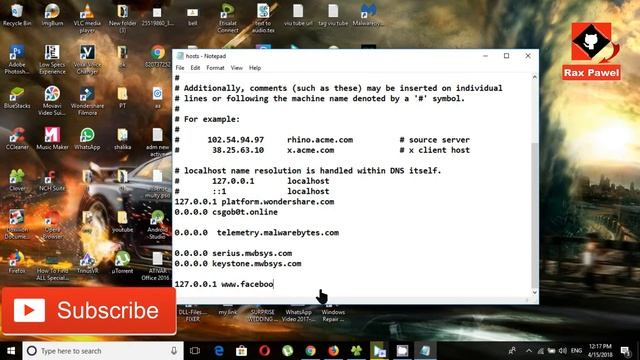Screen dimensions: 640x360
Task: Select the bell file on desktop
Action: [x=193, y=16]
